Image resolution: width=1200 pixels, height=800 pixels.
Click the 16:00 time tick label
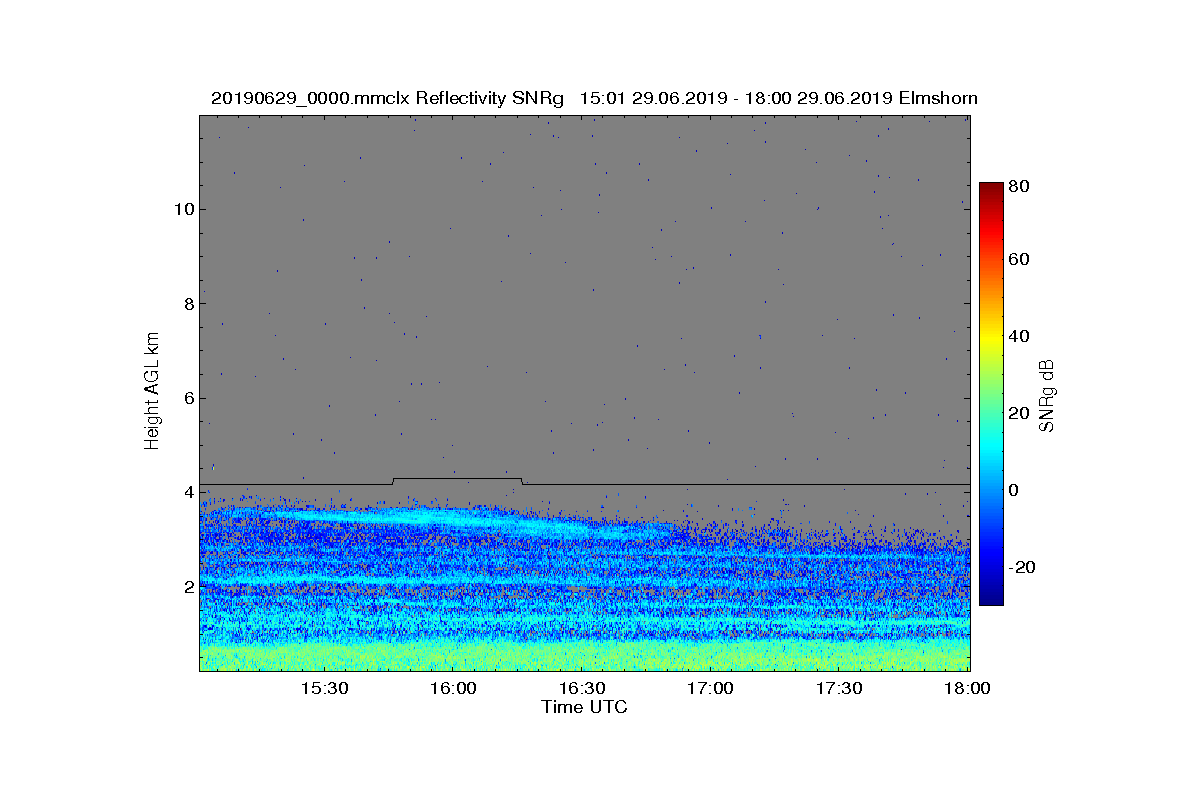(453, 688)
